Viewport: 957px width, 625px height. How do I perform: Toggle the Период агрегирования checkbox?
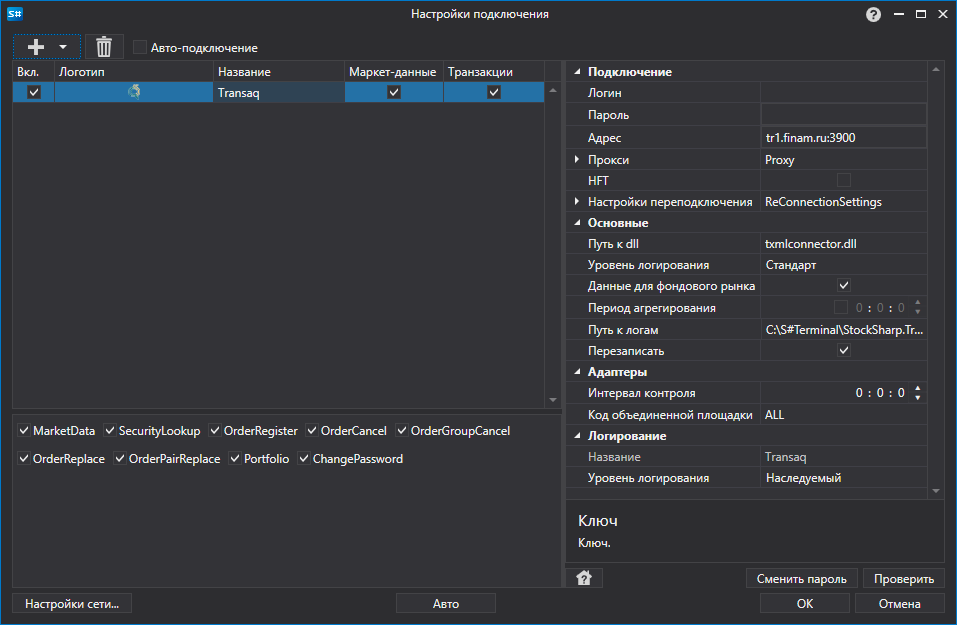pos(841,307)
